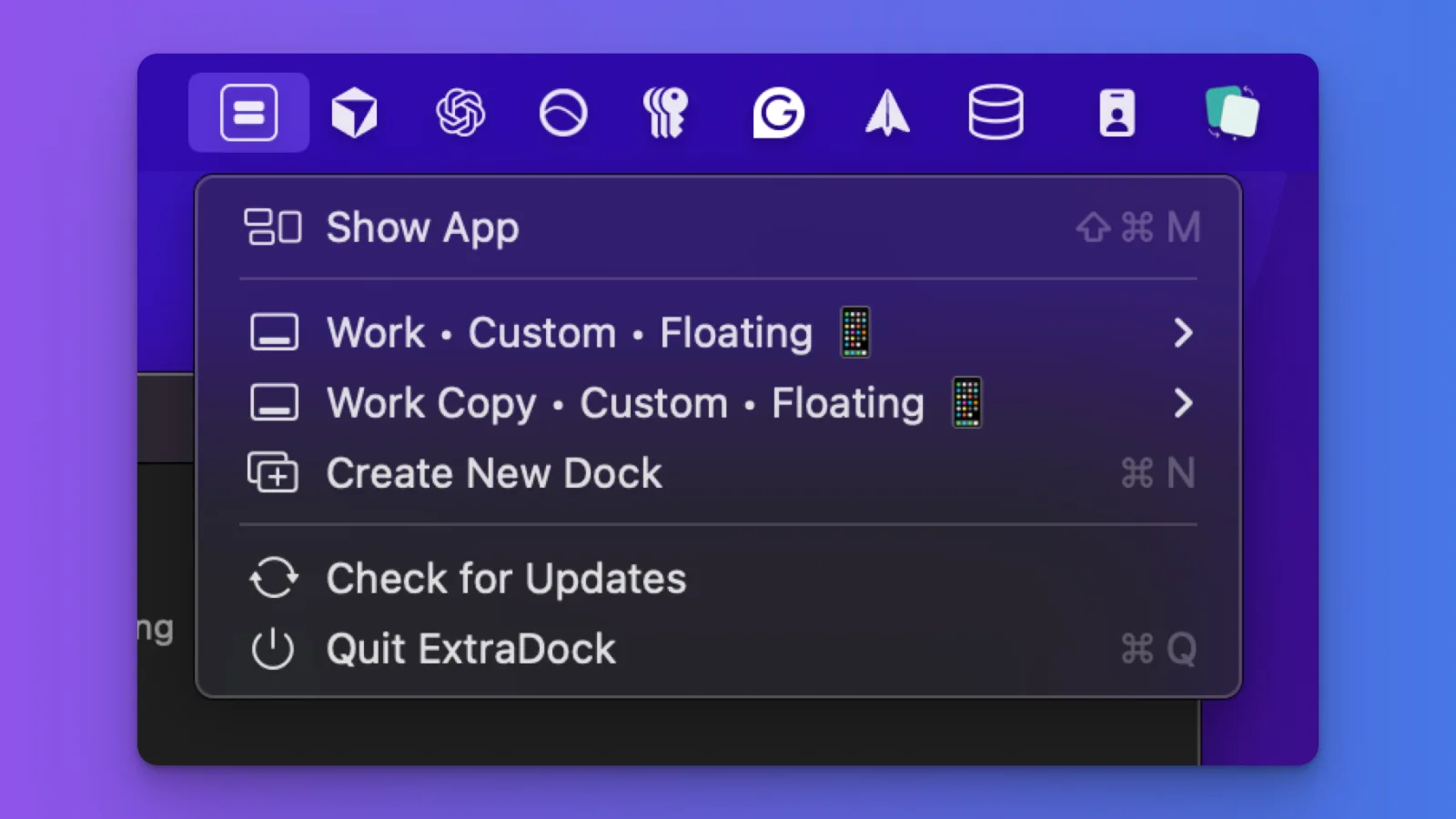The width and height of the screenshot is (1456, 819).
Task: Select Check for Updates
Action: pos(719,579)
